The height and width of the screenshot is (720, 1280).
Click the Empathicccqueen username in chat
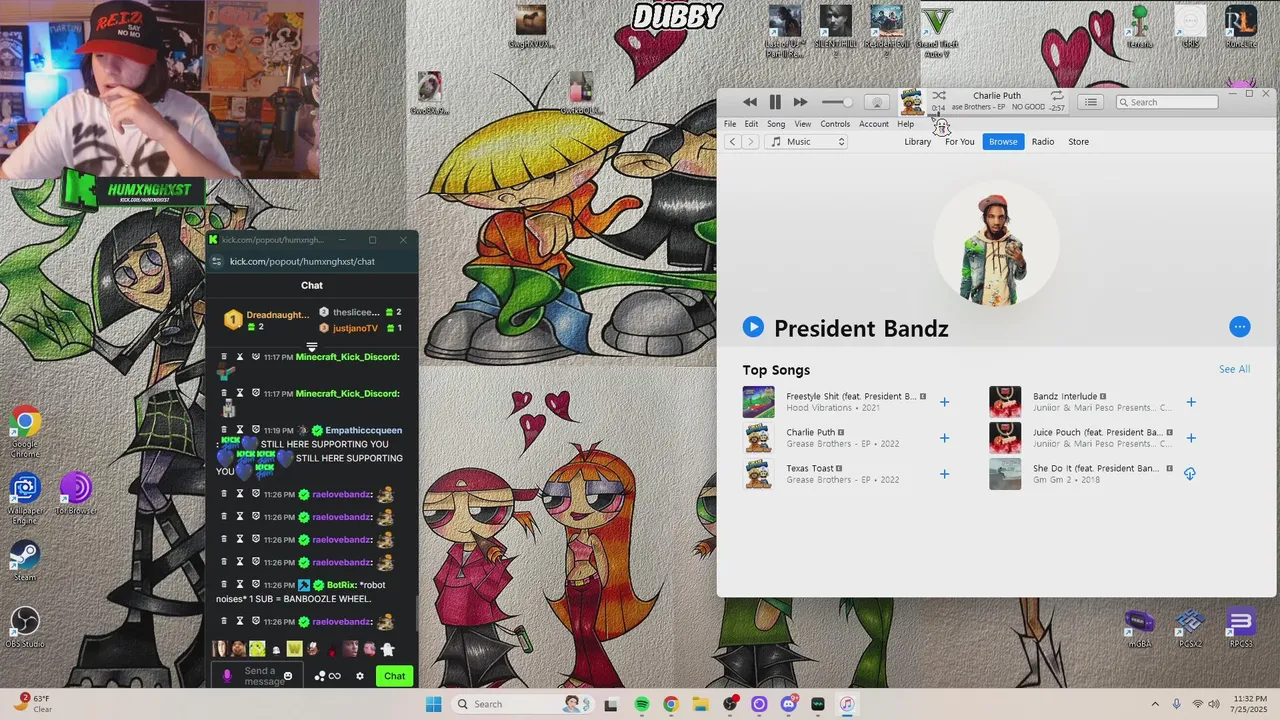[x=363, y=430]
